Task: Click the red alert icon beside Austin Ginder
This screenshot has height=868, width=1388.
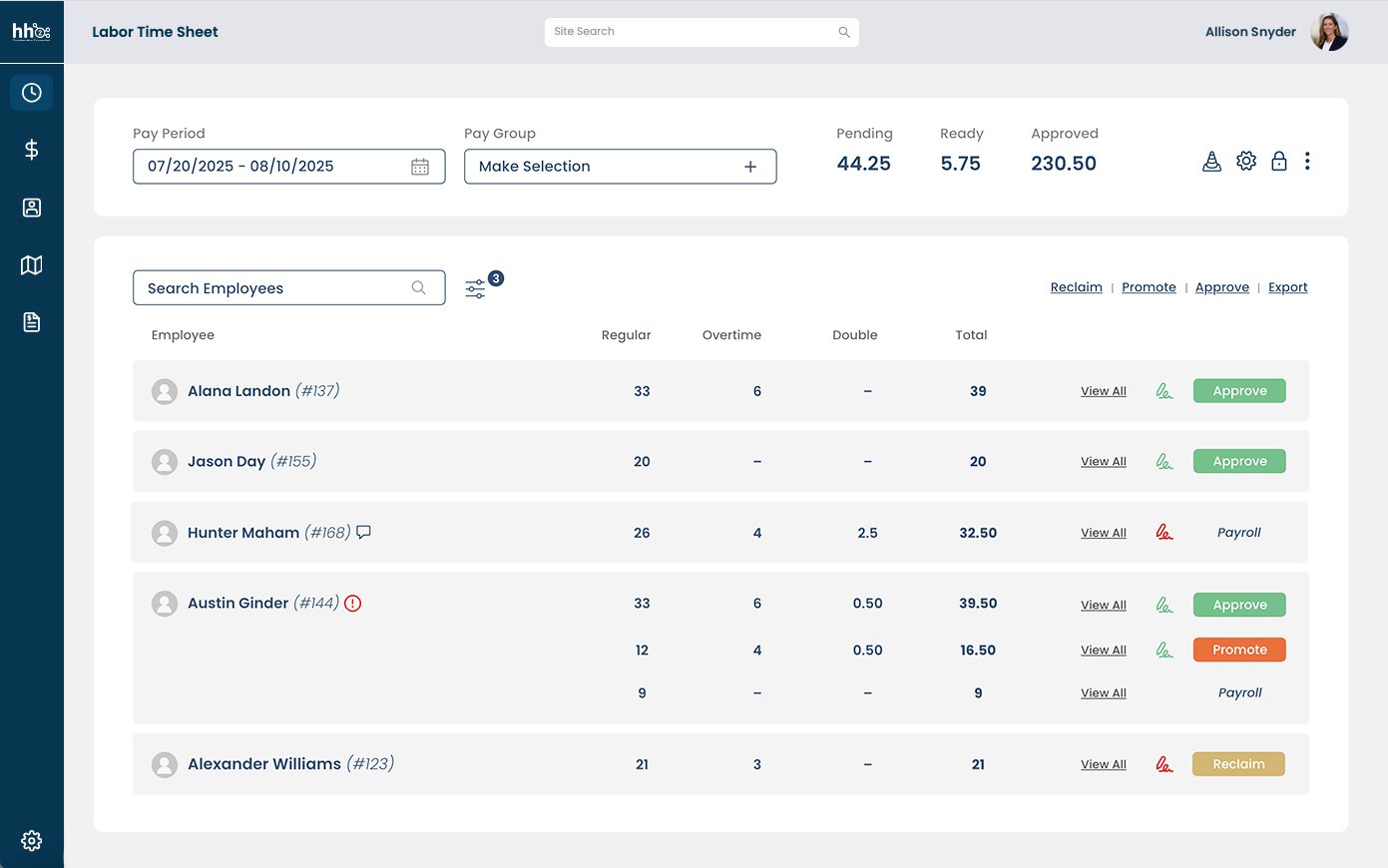Action: tap(353, 603)
